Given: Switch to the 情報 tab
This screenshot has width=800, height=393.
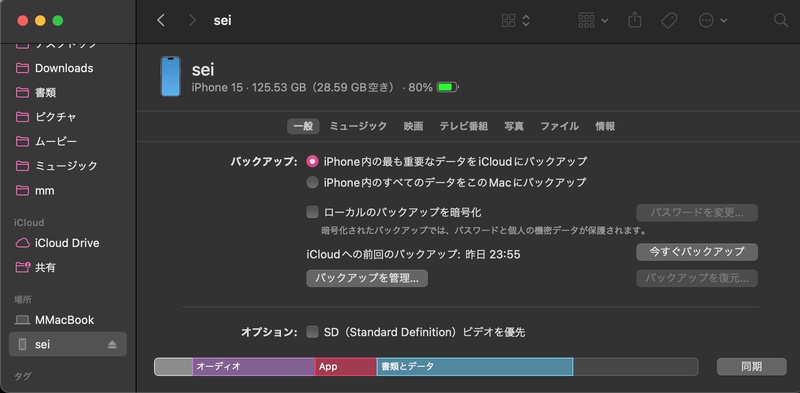Looking at the screenshot, I should coord(605,126).
